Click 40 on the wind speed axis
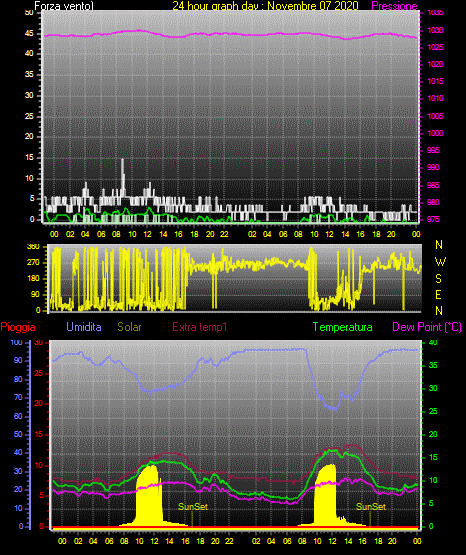Image resolution: width=466 pixels, height=555 pixels. pos(29,53)
